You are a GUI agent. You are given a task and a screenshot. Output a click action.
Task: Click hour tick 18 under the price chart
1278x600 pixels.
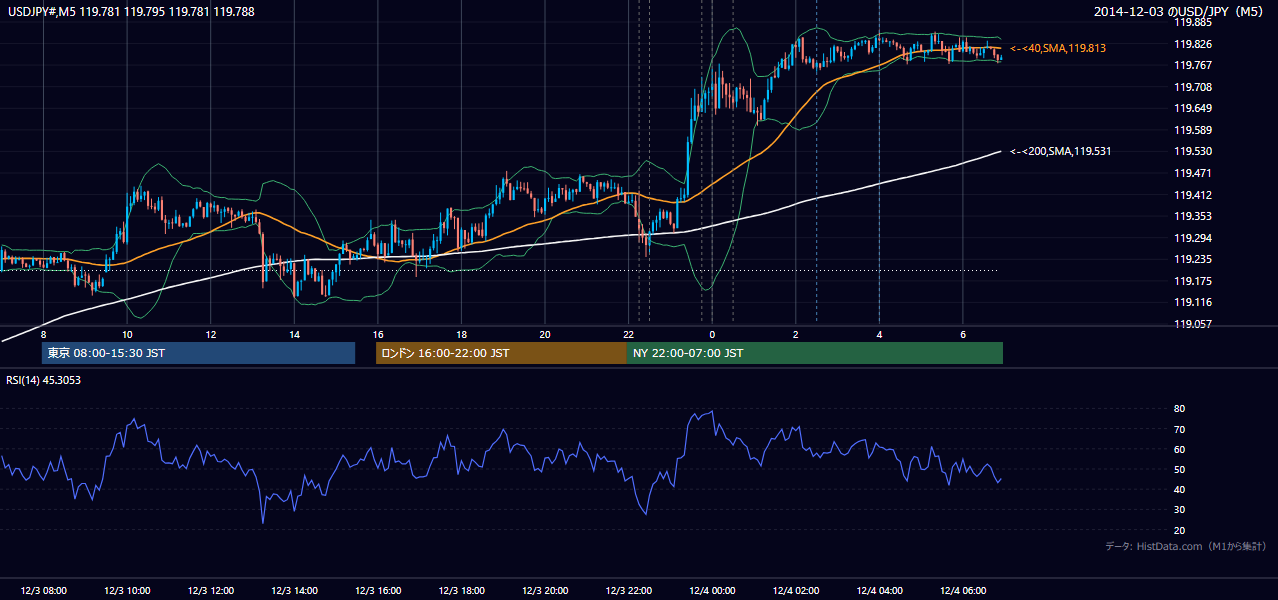461,334
